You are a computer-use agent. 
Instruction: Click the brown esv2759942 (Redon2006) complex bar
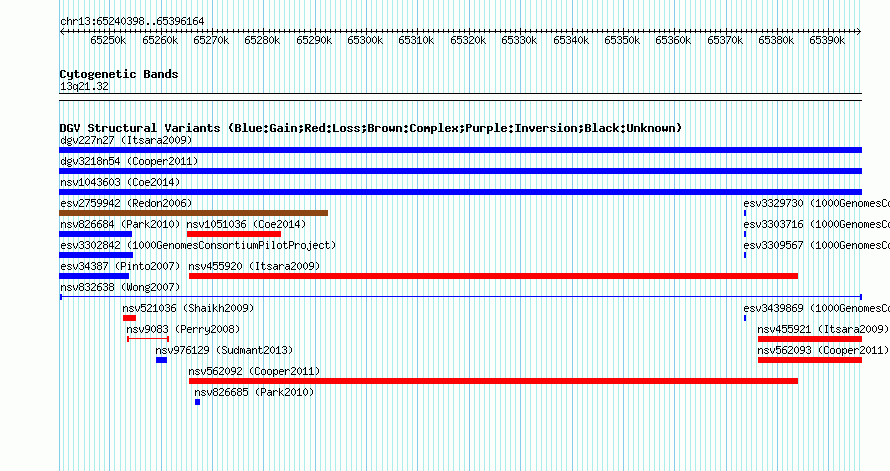pyautogui.click(x=194, y=213)
